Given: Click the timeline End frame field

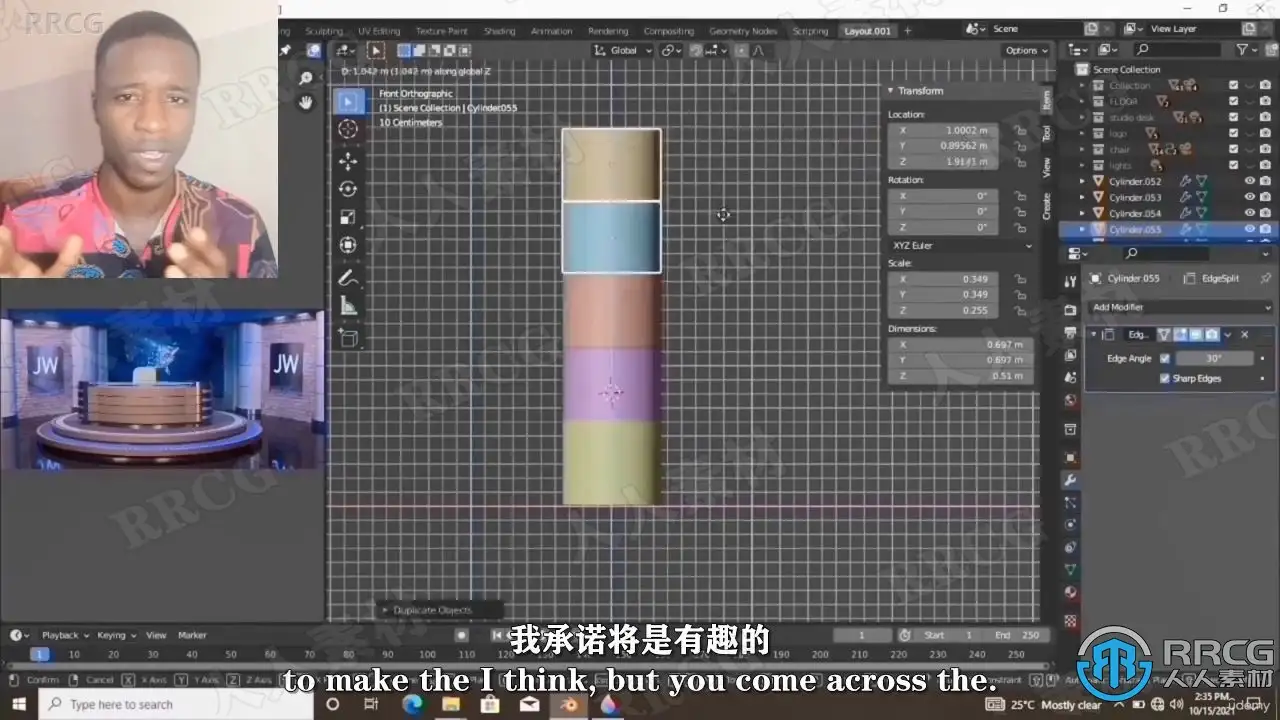Looking at the screenshot, I should pos(1015,635).
